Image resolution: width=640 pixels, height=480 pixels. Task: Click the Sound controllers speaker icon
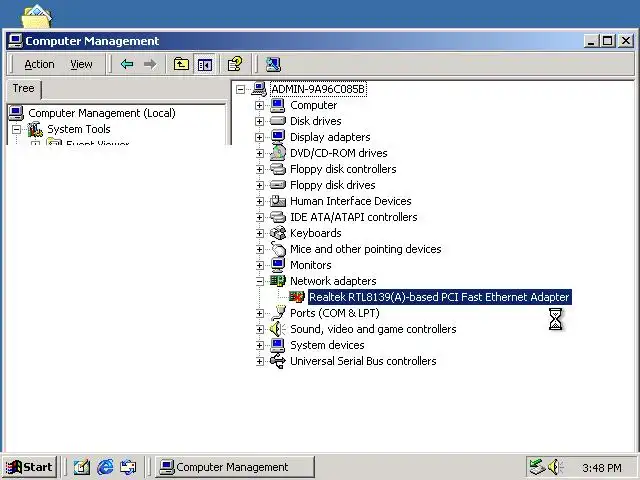tap(278, 329)
